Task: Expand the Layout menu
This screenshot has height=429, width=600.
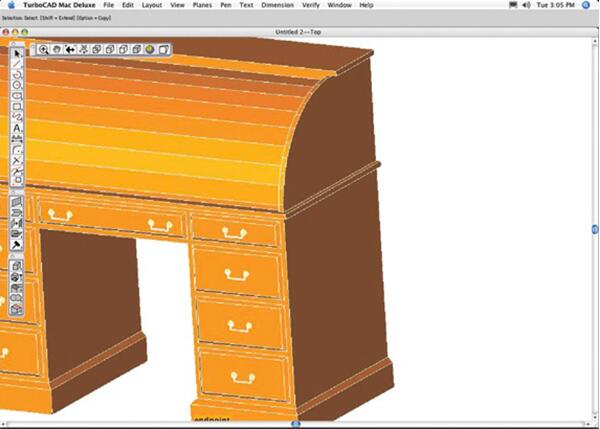Action: pos(151,5)
